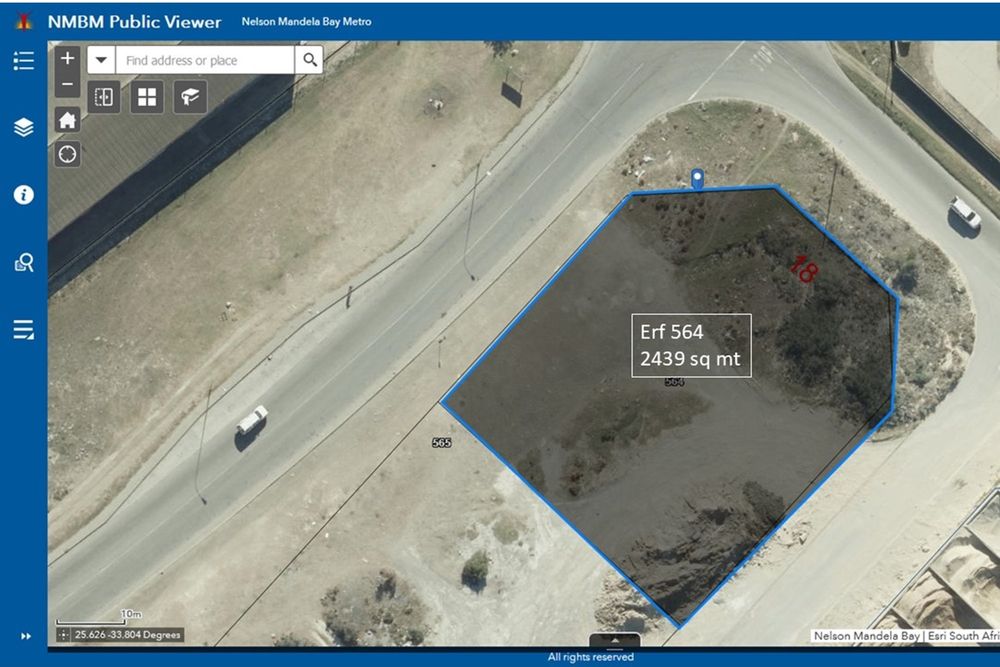Viewport: 1000px width, 667px height.
Task: Open the query search tool in sidebar
Action: 23,263
